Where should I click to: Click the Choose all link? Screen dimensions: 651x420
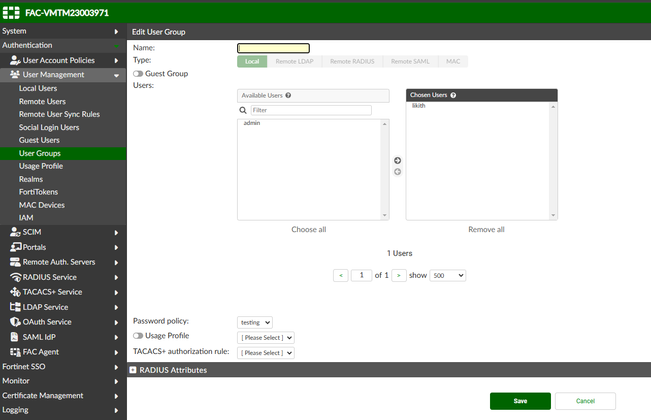tap(308, 230)
